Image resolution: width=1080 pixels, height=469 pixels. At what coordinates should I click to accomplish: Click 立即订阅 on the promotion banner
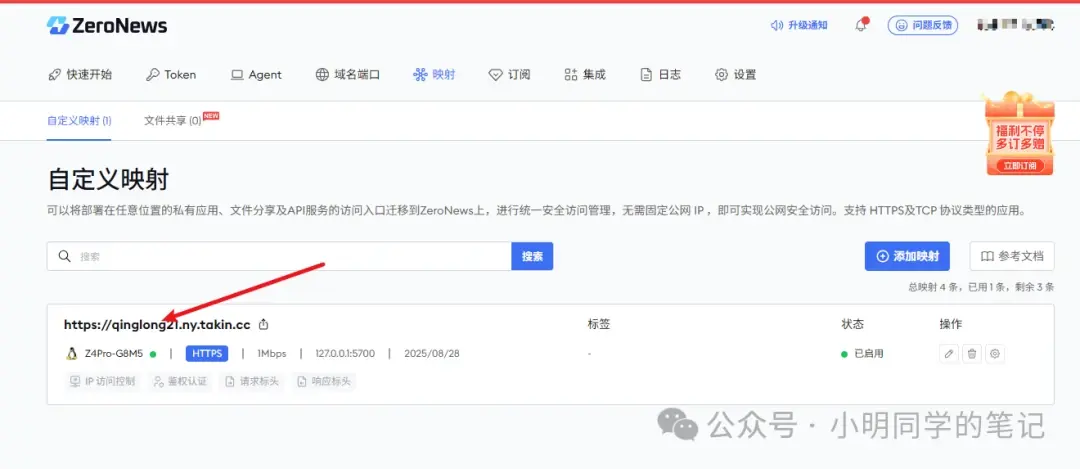(1019, 165)
